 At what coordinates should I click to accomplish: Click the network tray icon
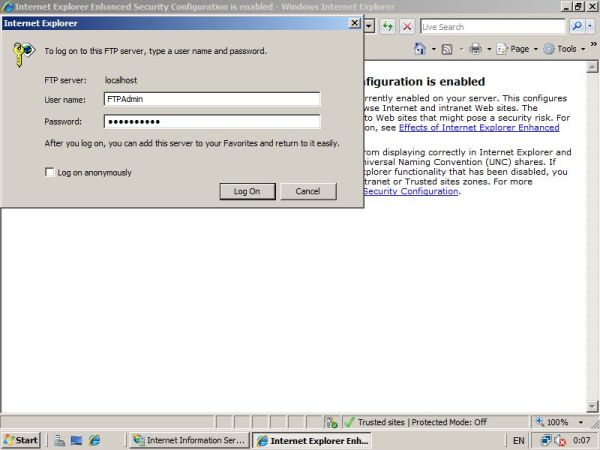pyautogui.click(x=546, y=440)
